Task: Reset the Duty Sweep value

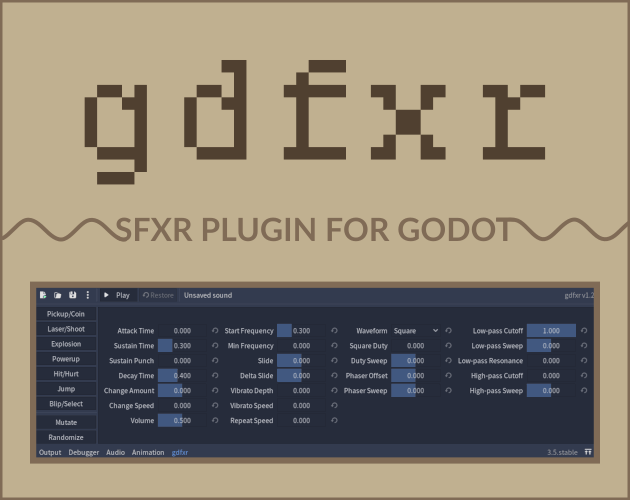Action: 448,361
